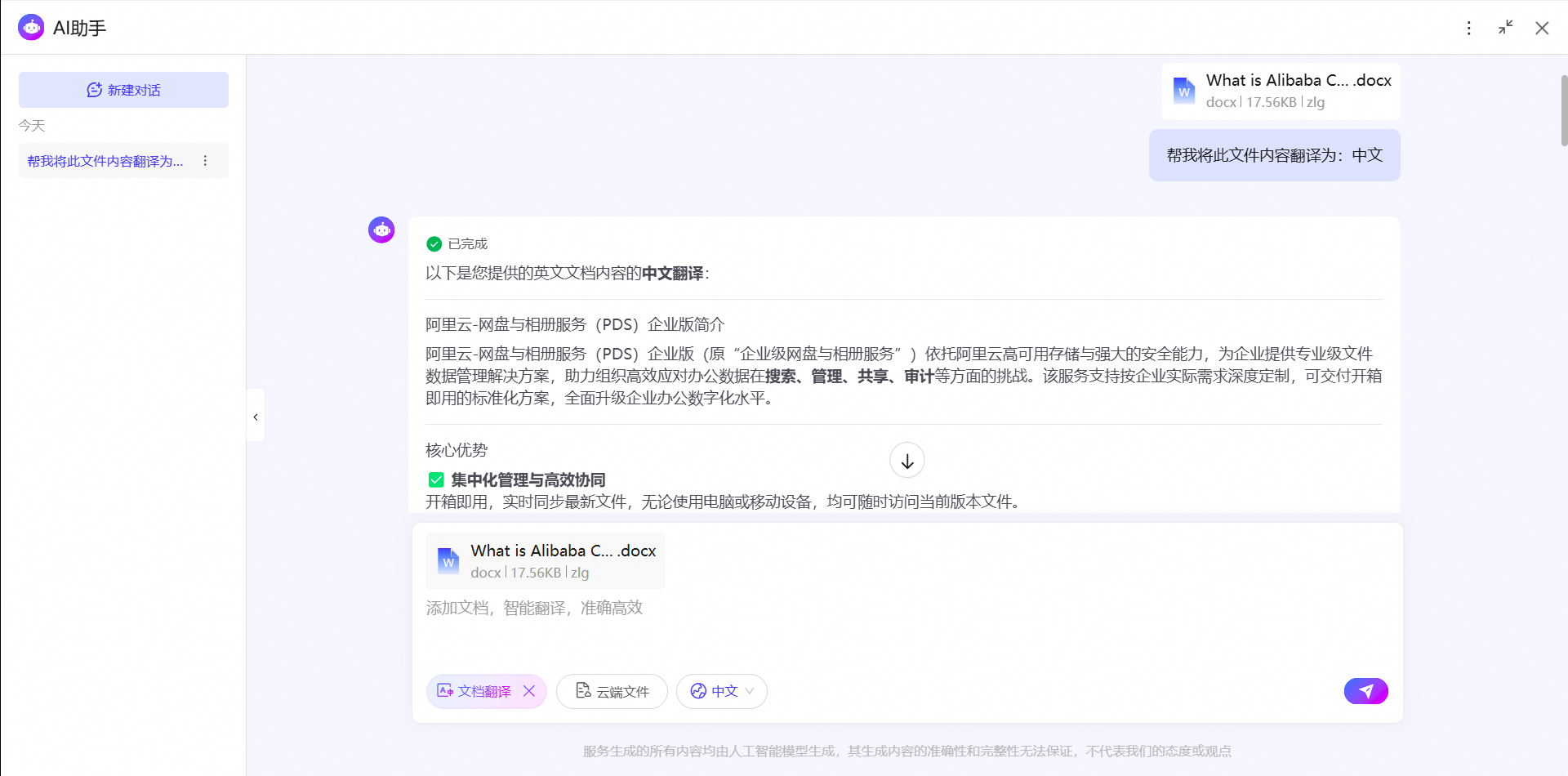Click the Word file icon in chat message
This screenshot has width=1568, height=776.
tap(1183, 91)
